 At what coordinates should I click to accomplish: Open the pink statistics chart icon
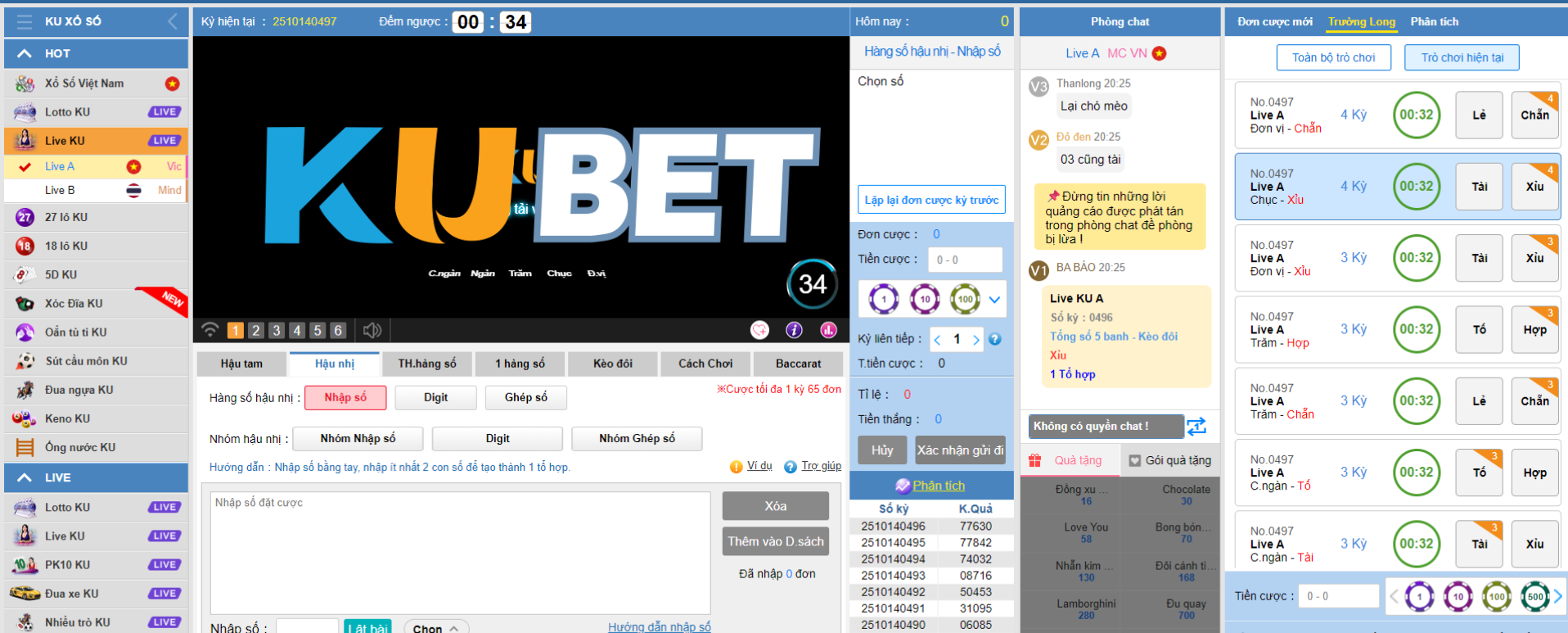[828, 330]
